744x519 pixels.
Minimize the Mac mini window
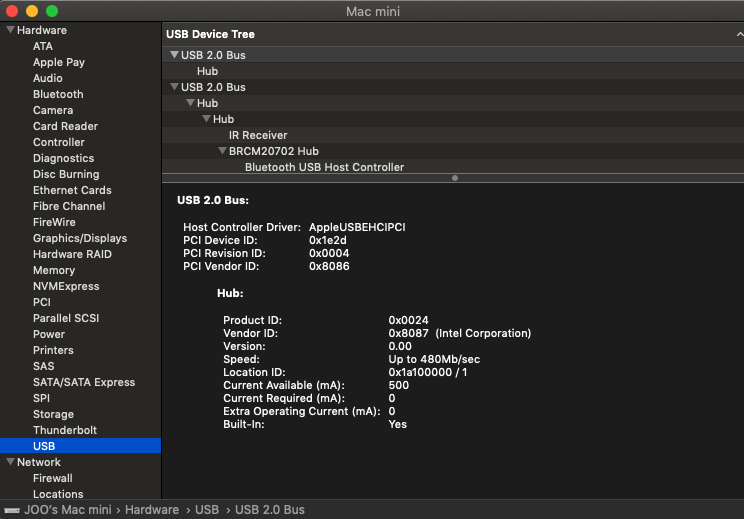[x=32, y=11]
